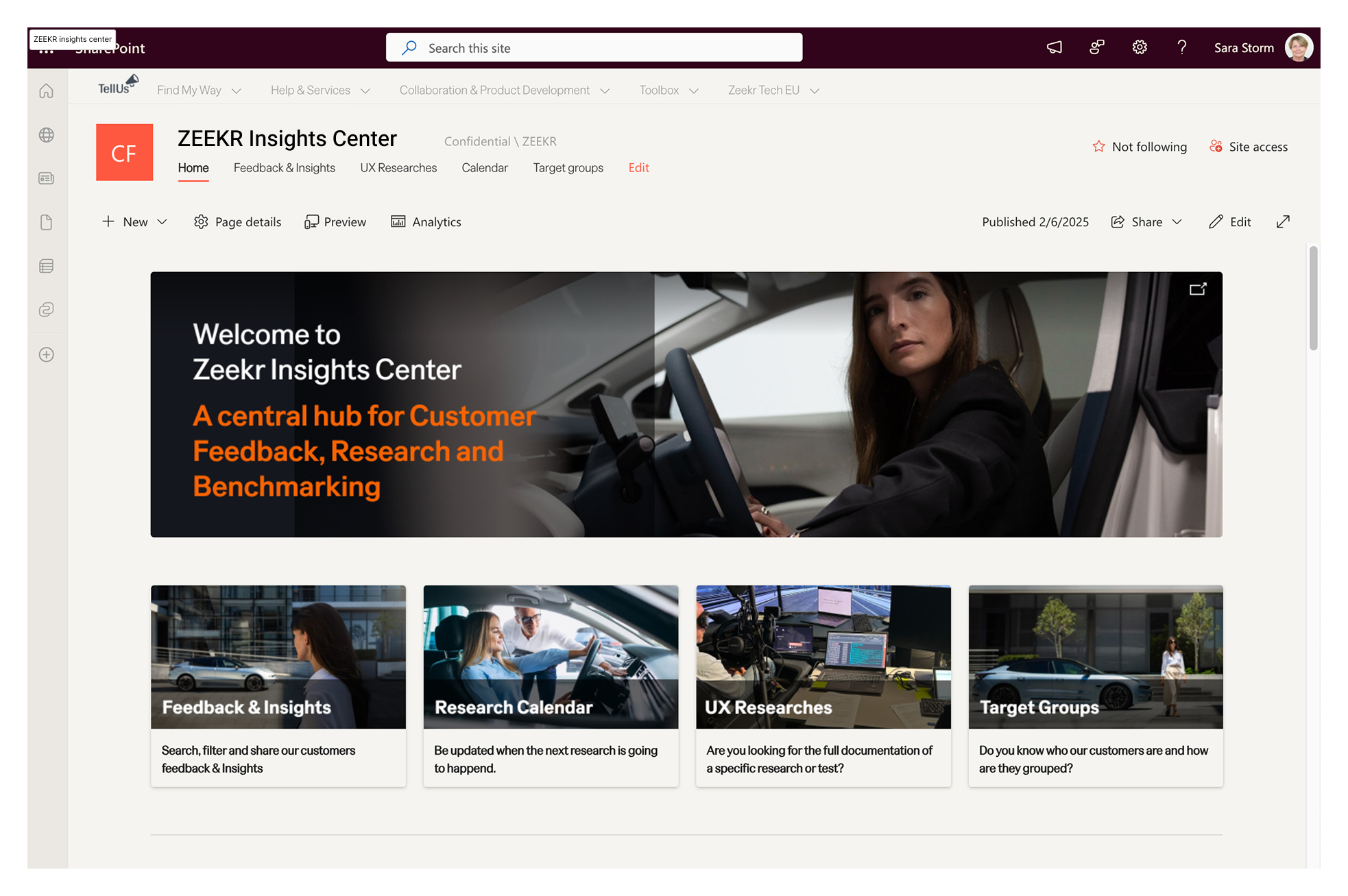Open the UX Researches card image
The image size is (1348, 896).
point(823,657)
